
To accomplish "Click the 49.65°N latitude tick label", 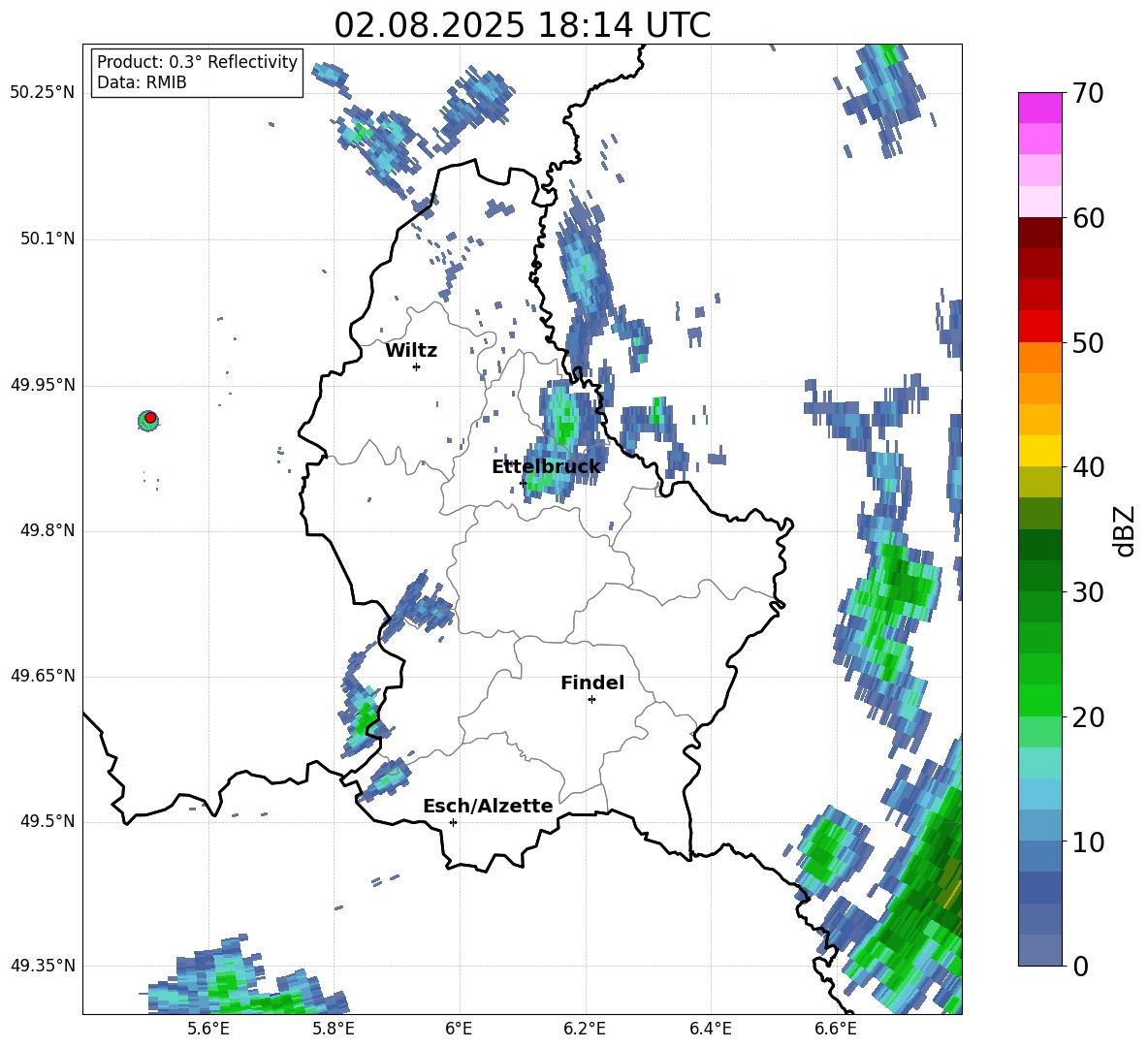I will (x=43, y=676).
